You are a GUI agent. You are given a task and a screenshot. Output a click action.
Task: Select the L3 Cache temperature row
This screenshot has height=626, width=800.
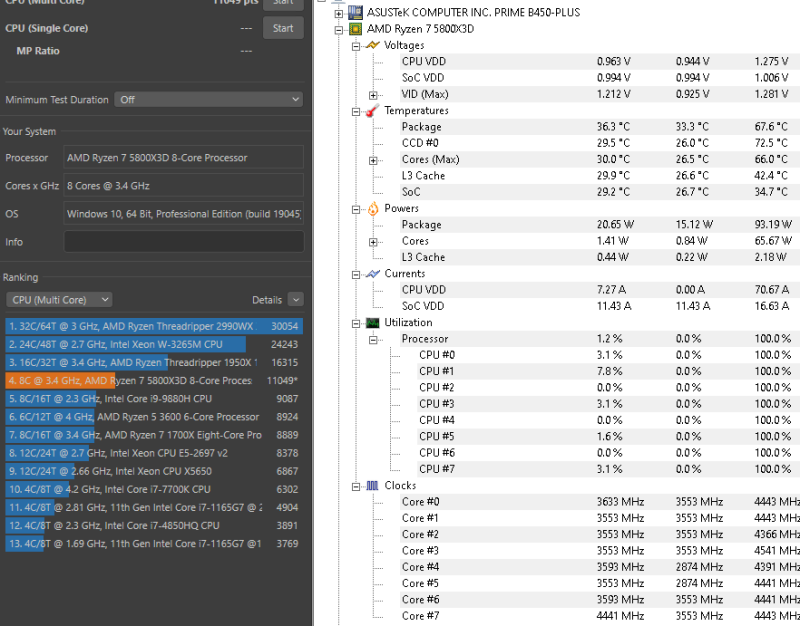[600, 176]
